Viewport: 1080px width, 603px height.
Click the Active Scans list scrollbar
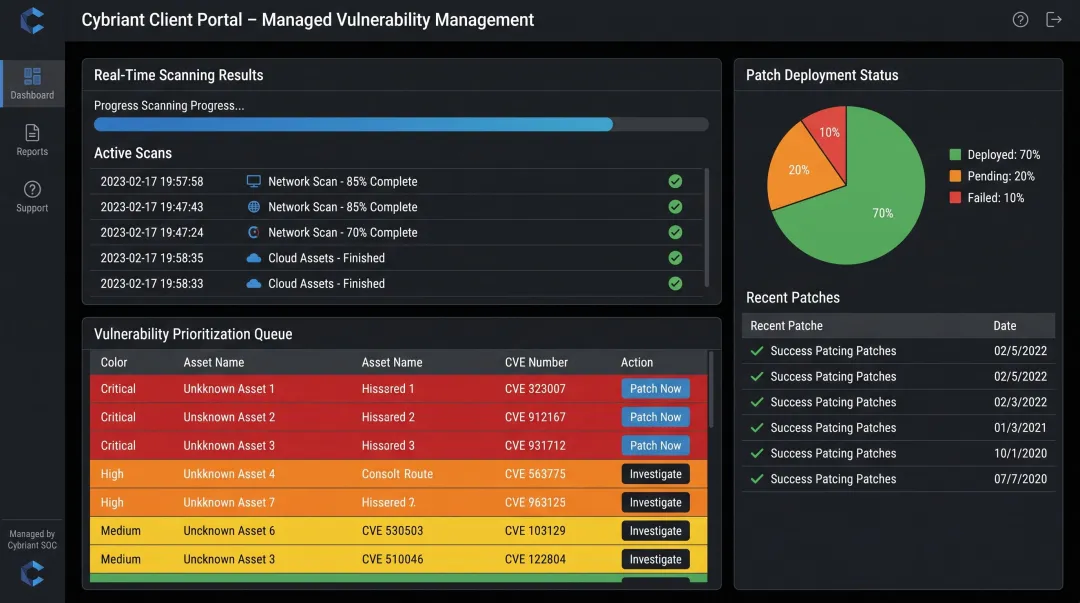coord(707,227)
